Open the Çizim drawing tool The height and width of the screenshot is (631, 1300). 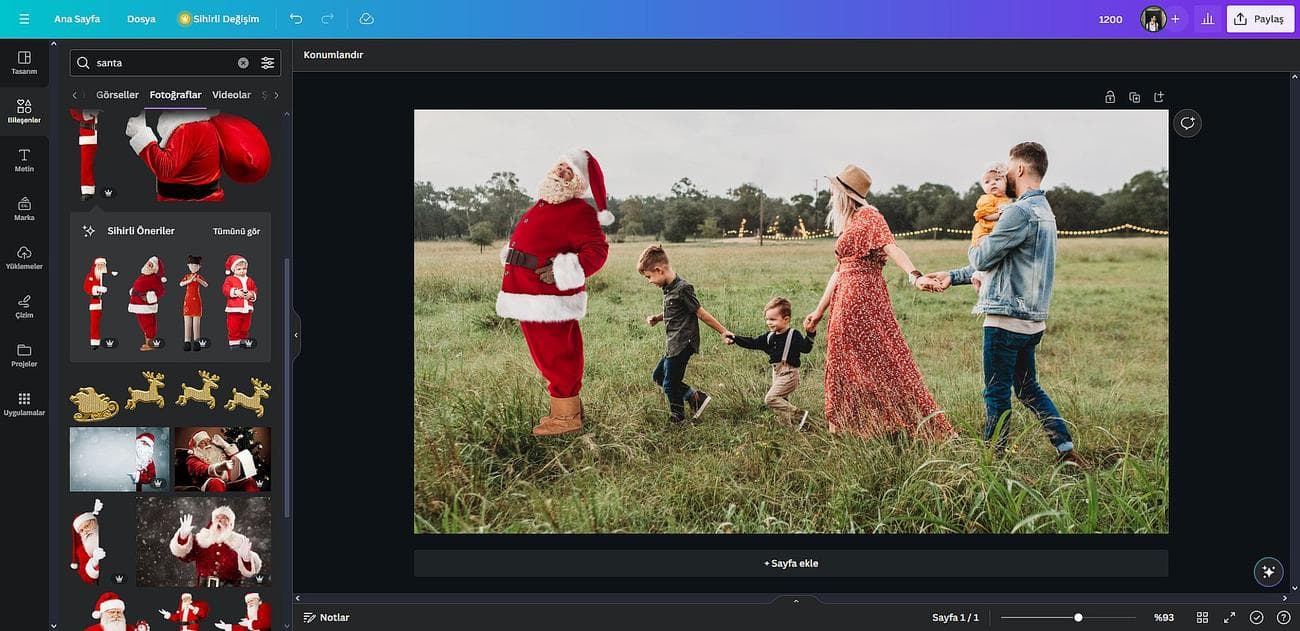pos(24,306)
